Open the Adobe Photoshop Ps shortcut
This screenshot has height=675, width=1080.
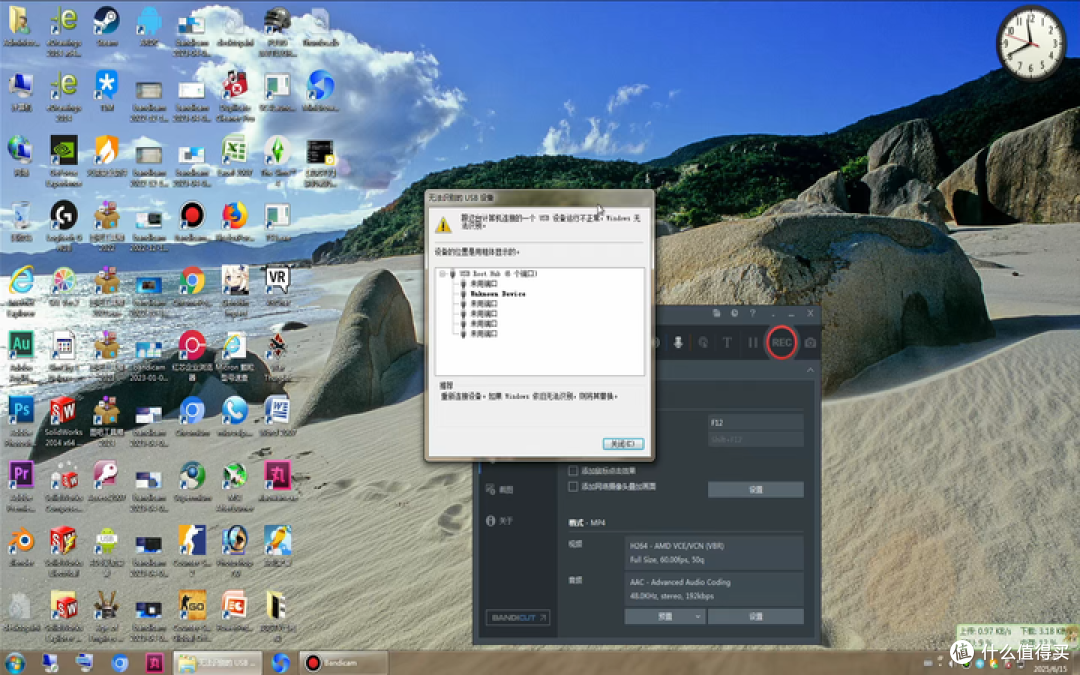pos(21,422)
